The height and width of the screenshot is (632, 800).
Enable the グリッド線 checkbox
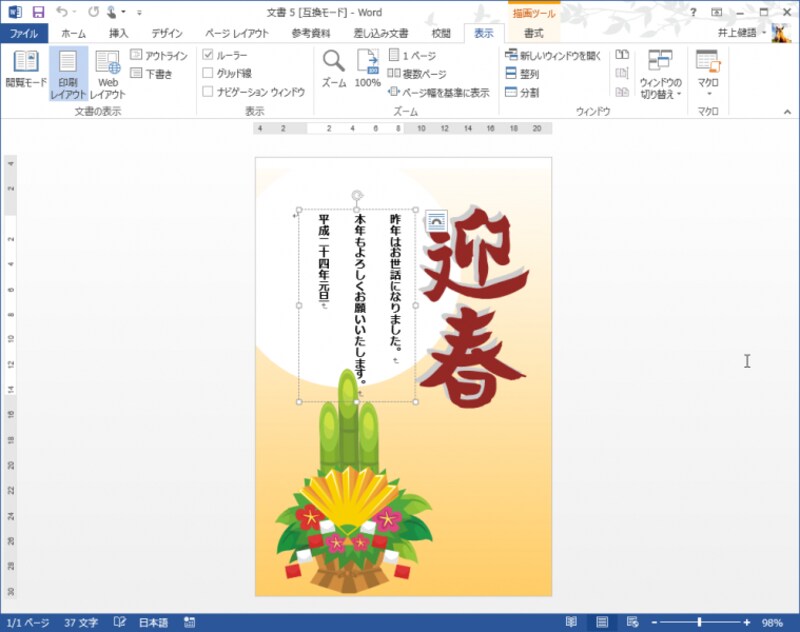click(x=208, y=73)
